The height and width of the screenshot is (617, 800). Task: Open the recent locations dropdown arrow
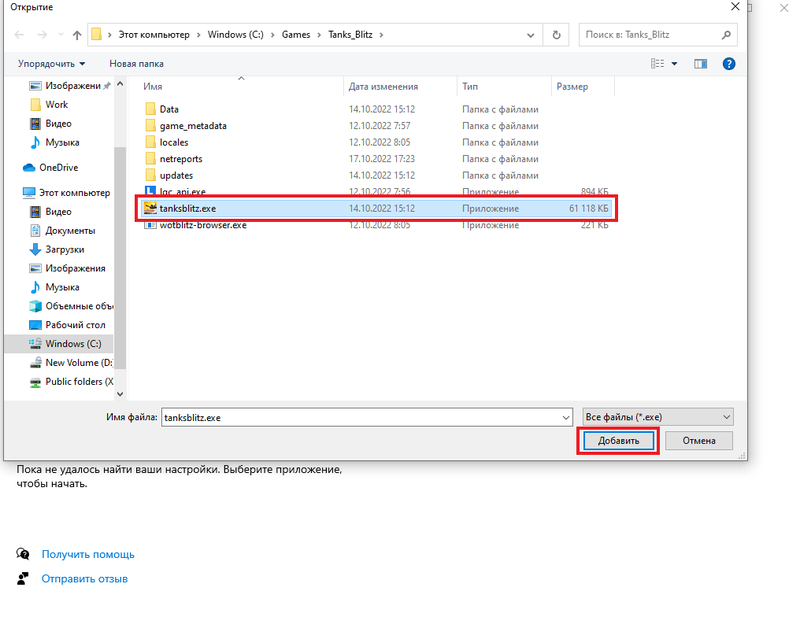click(61, 35)
